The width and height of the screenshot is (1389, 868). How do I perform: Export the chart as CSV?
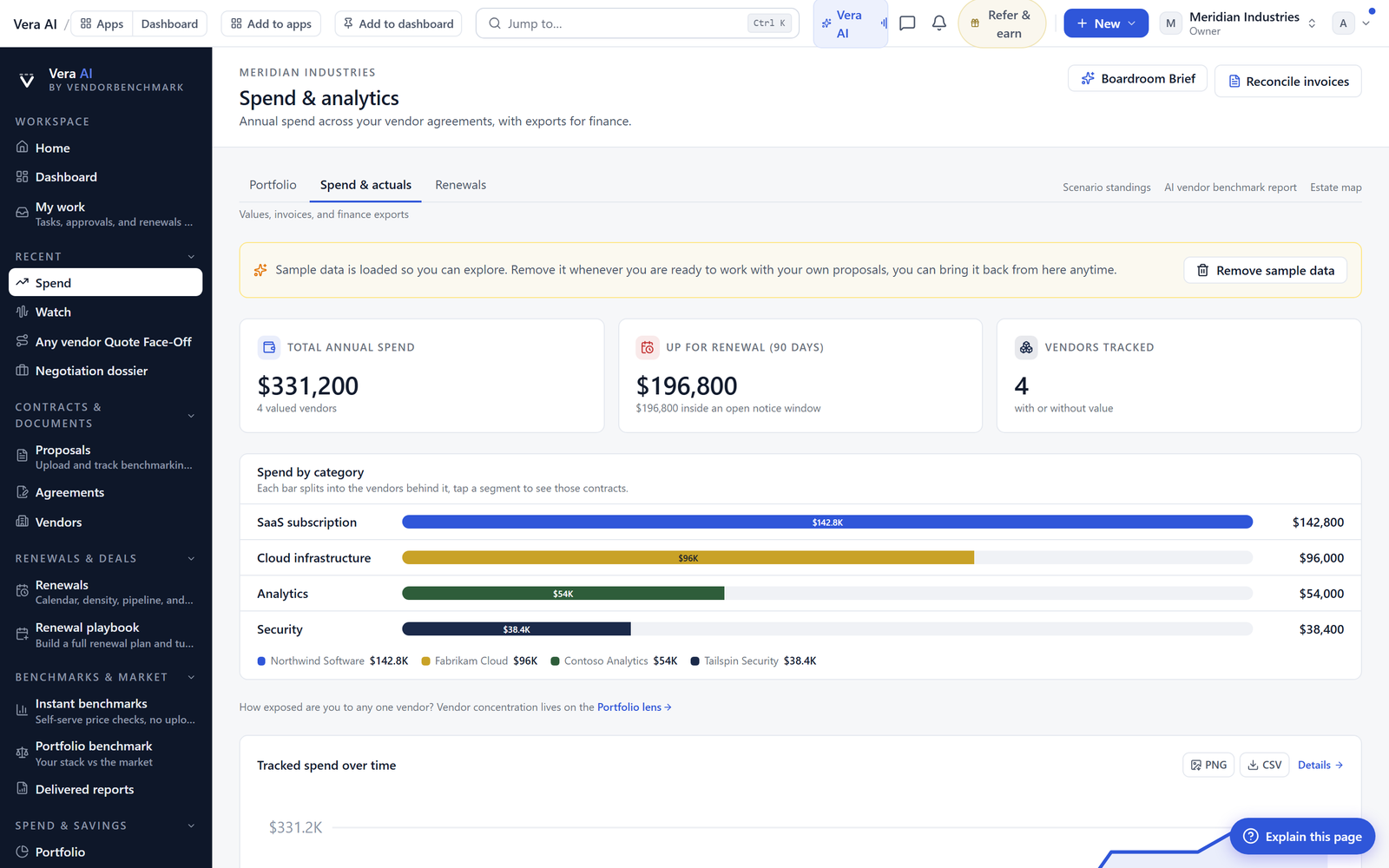pyautogui.click(x=1264, y=765)
